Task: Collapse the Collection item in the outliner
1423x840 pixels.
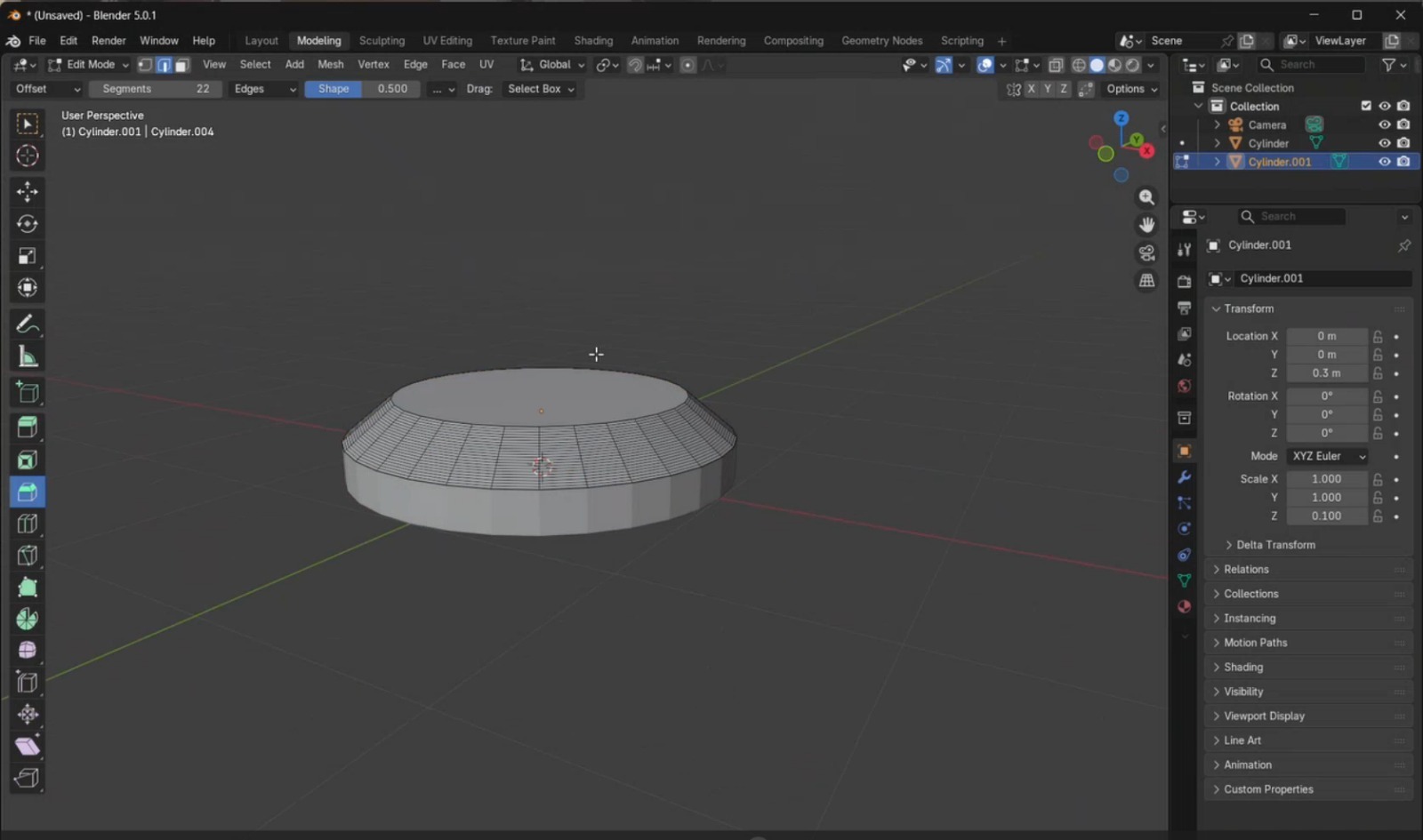Action: tap(1199, 106)
